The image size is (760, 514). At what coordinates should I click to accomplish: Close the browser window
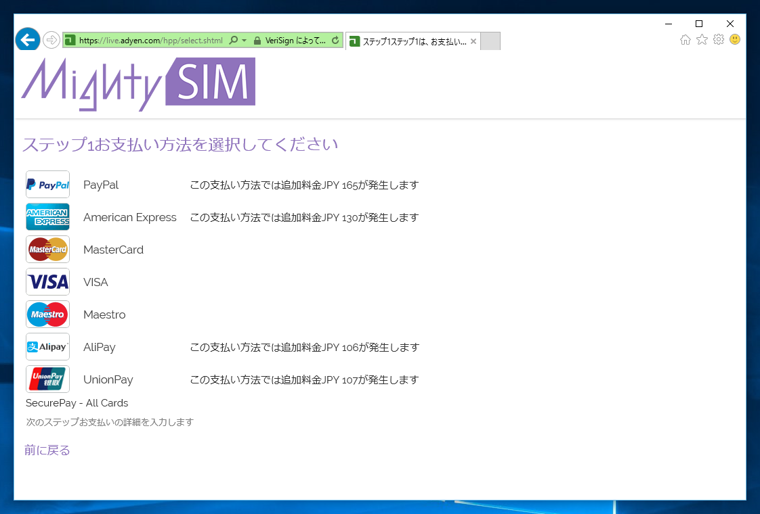(730, 23)
